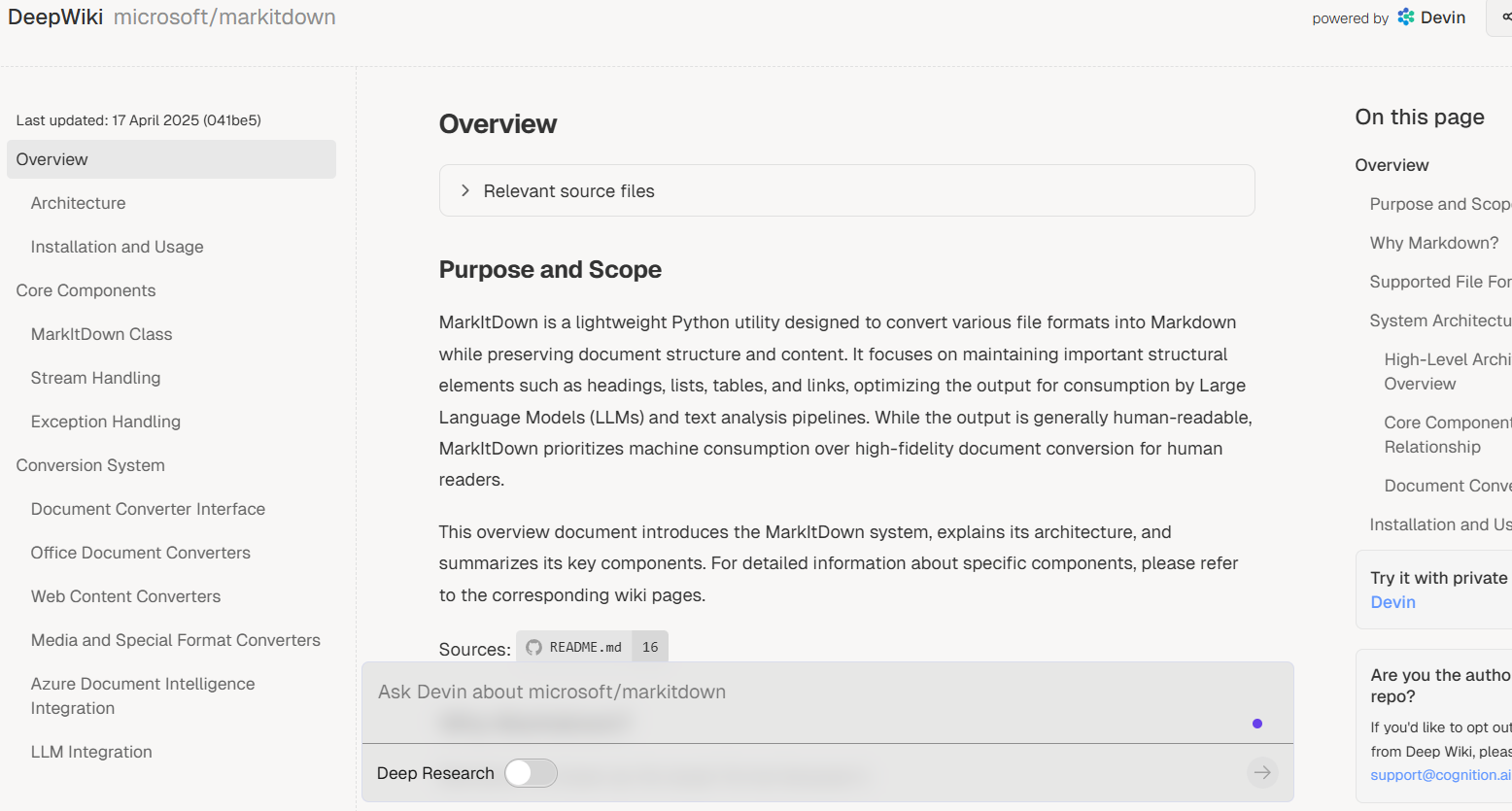Open the README.md source reference
The height and width of the screenshot is (811, 1512).
[x=585, y=648]
